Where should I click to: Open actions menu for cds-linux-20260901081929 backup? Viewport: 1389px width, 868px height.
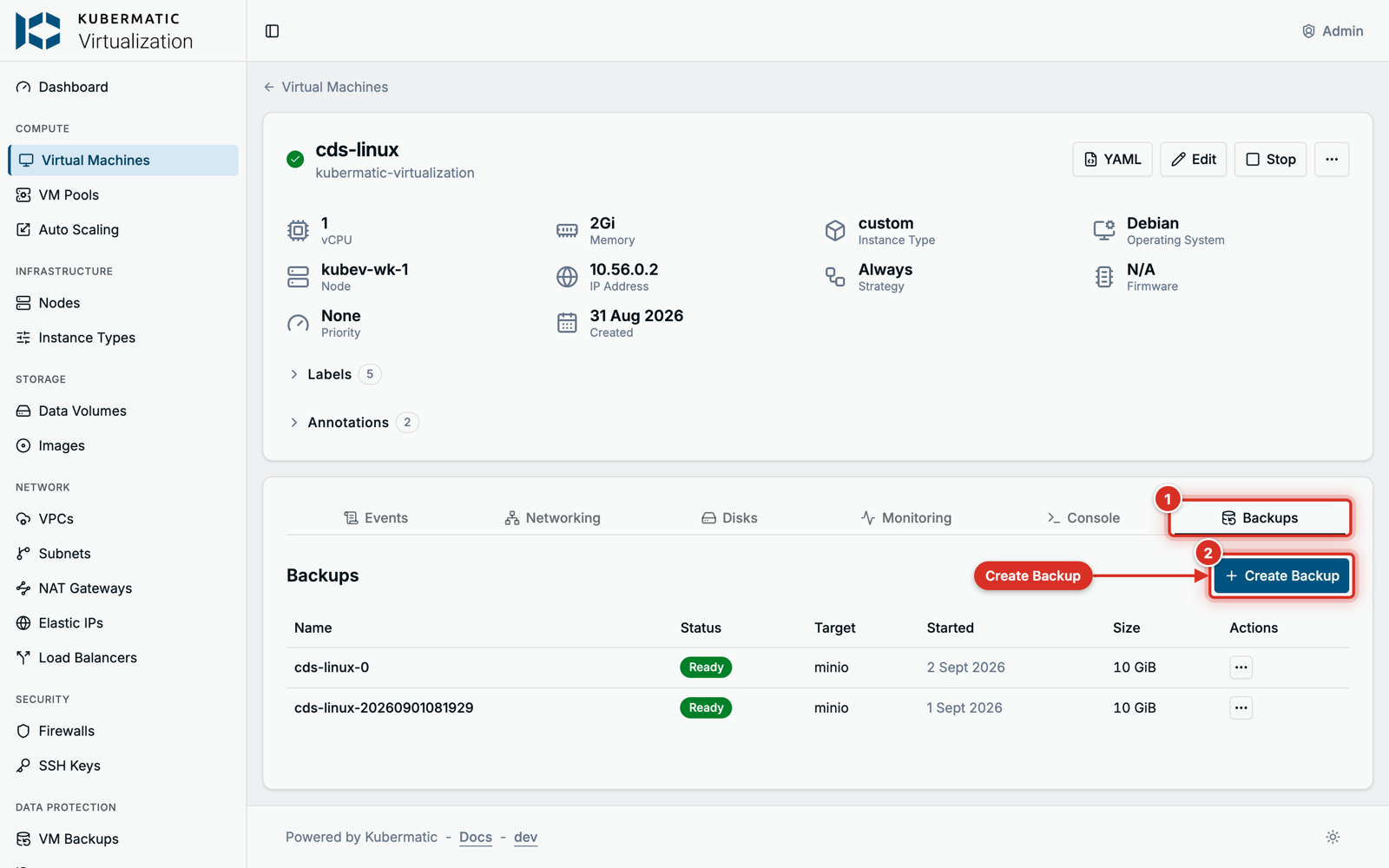pyautogui.click(x=1241, y=708)
